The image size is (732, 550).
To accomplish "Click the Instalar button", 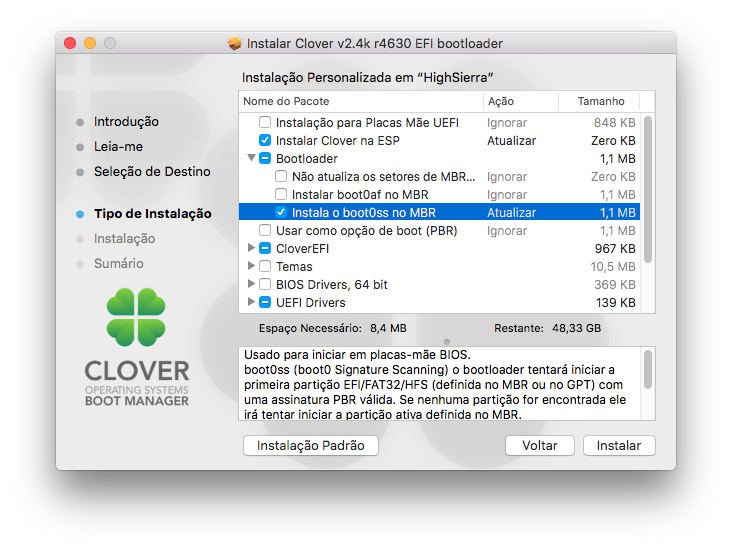I will (619, 445).
